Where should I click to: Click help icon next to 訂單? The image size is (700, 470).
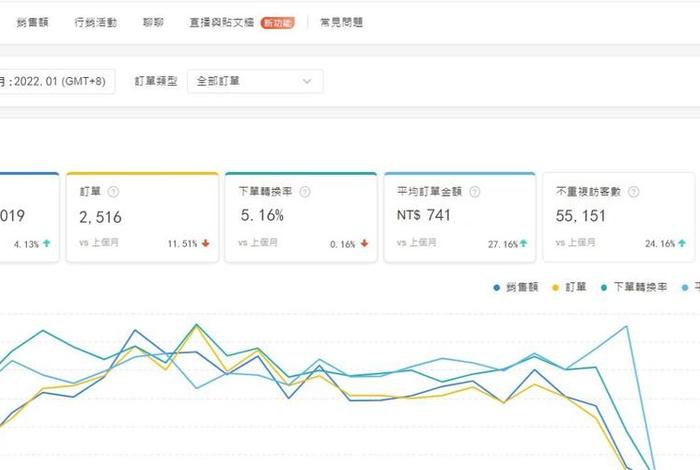pos(113,192)
